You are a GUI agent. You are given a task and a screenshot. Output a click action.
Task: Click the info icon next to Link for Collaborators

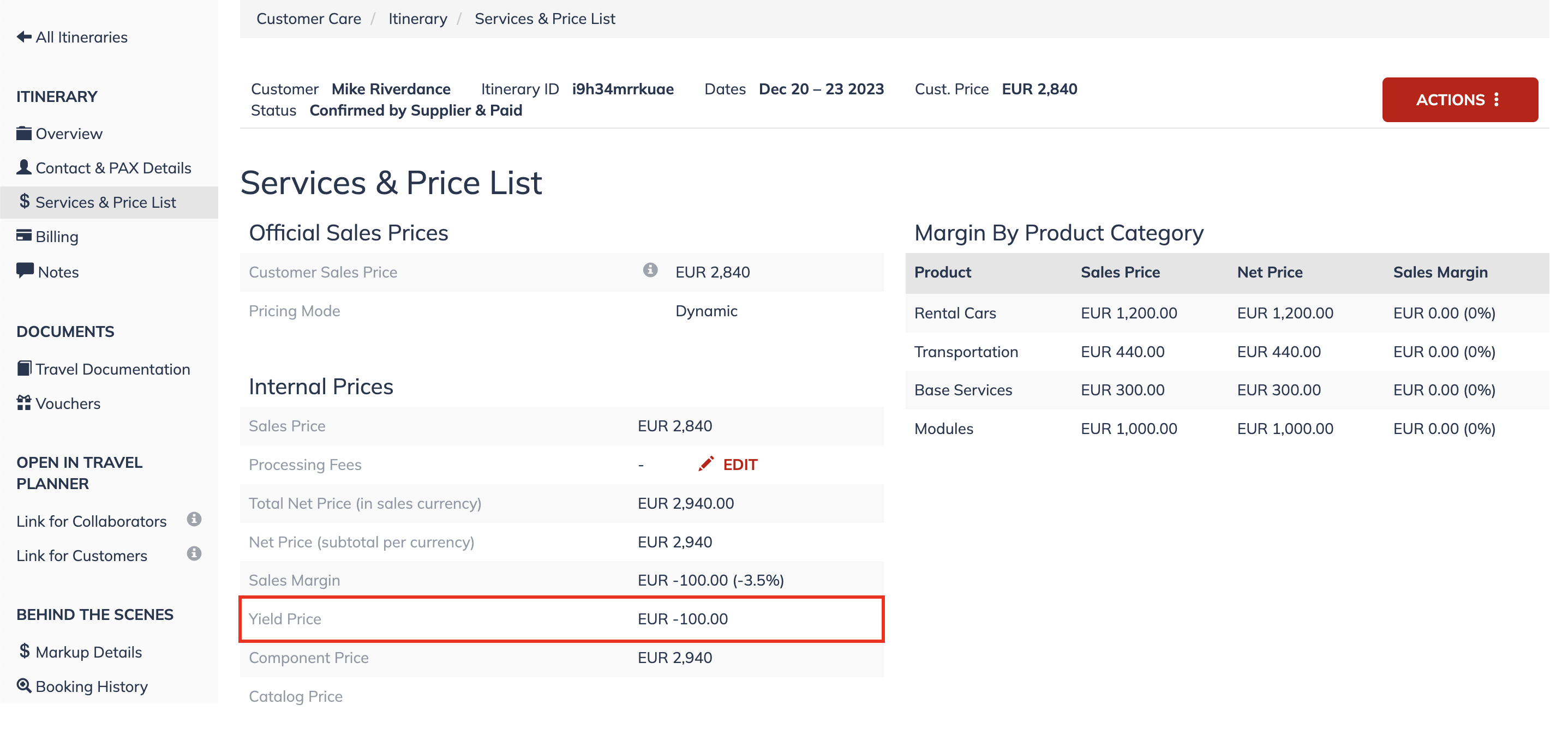tap(194, 520)
